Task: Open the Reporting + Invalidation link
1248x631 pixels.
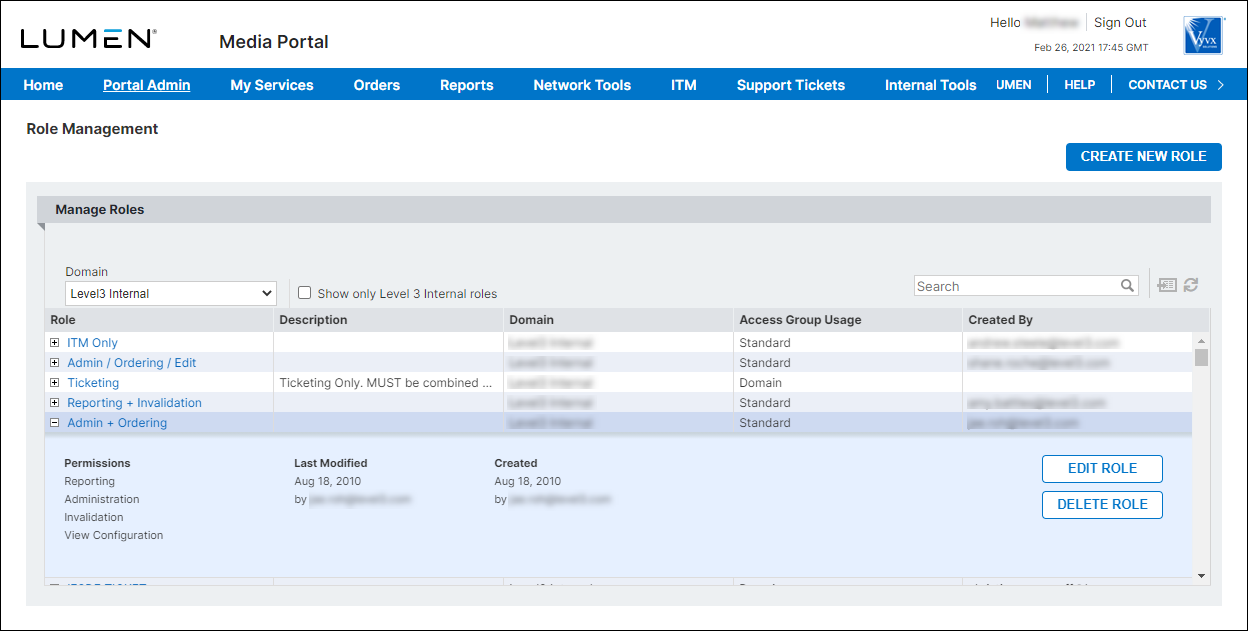Action: 134,403
